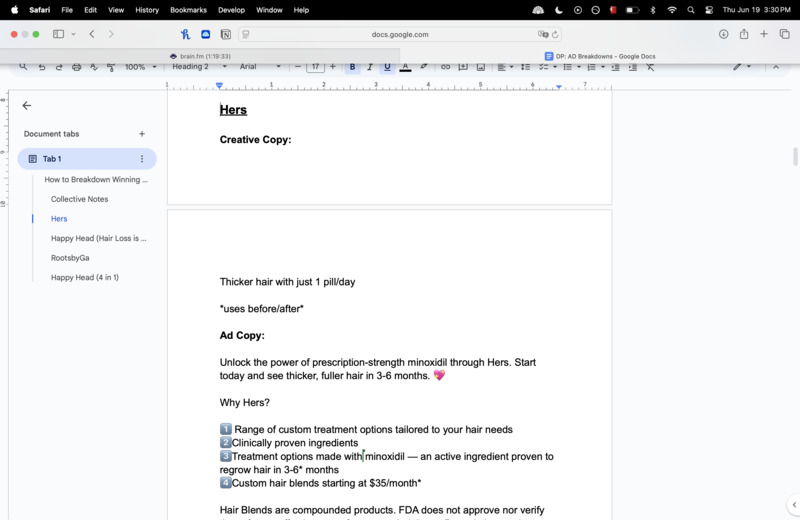Screen dimensions: 800x520
Task: Open a new Safari tab
Action: point(764,34)
